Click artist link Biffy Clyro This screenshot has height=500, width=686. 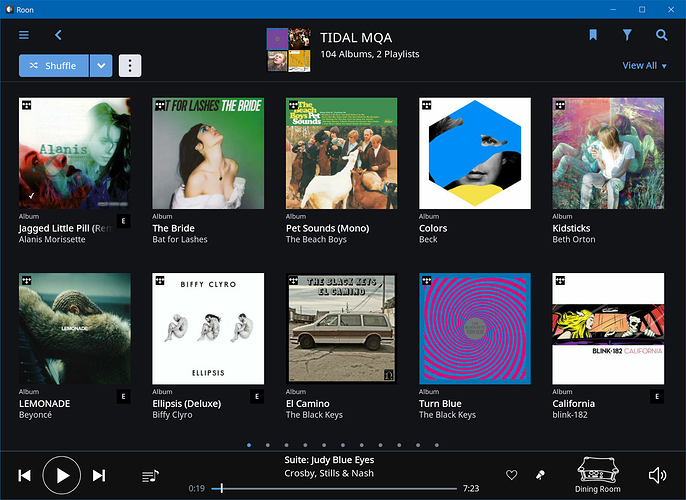click(172, 415)
